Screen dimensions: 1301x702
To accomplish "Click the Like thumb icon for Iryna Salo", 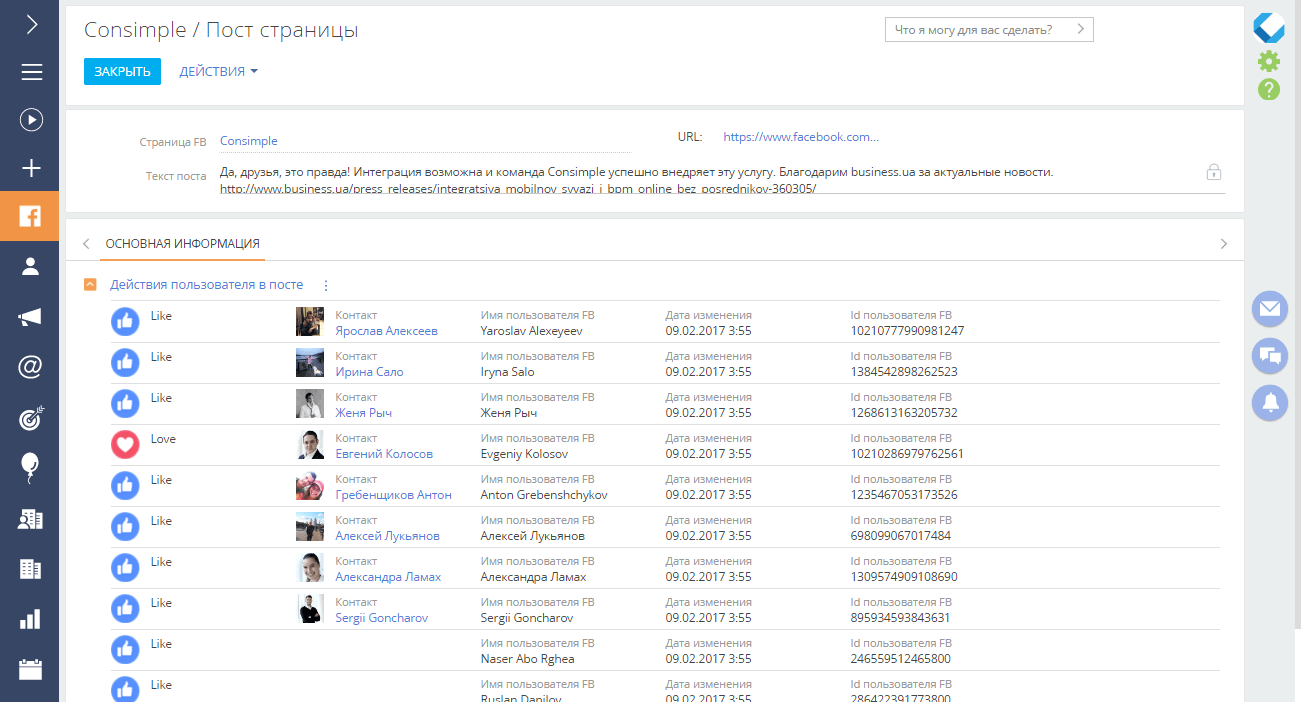I will click(125, 362).
